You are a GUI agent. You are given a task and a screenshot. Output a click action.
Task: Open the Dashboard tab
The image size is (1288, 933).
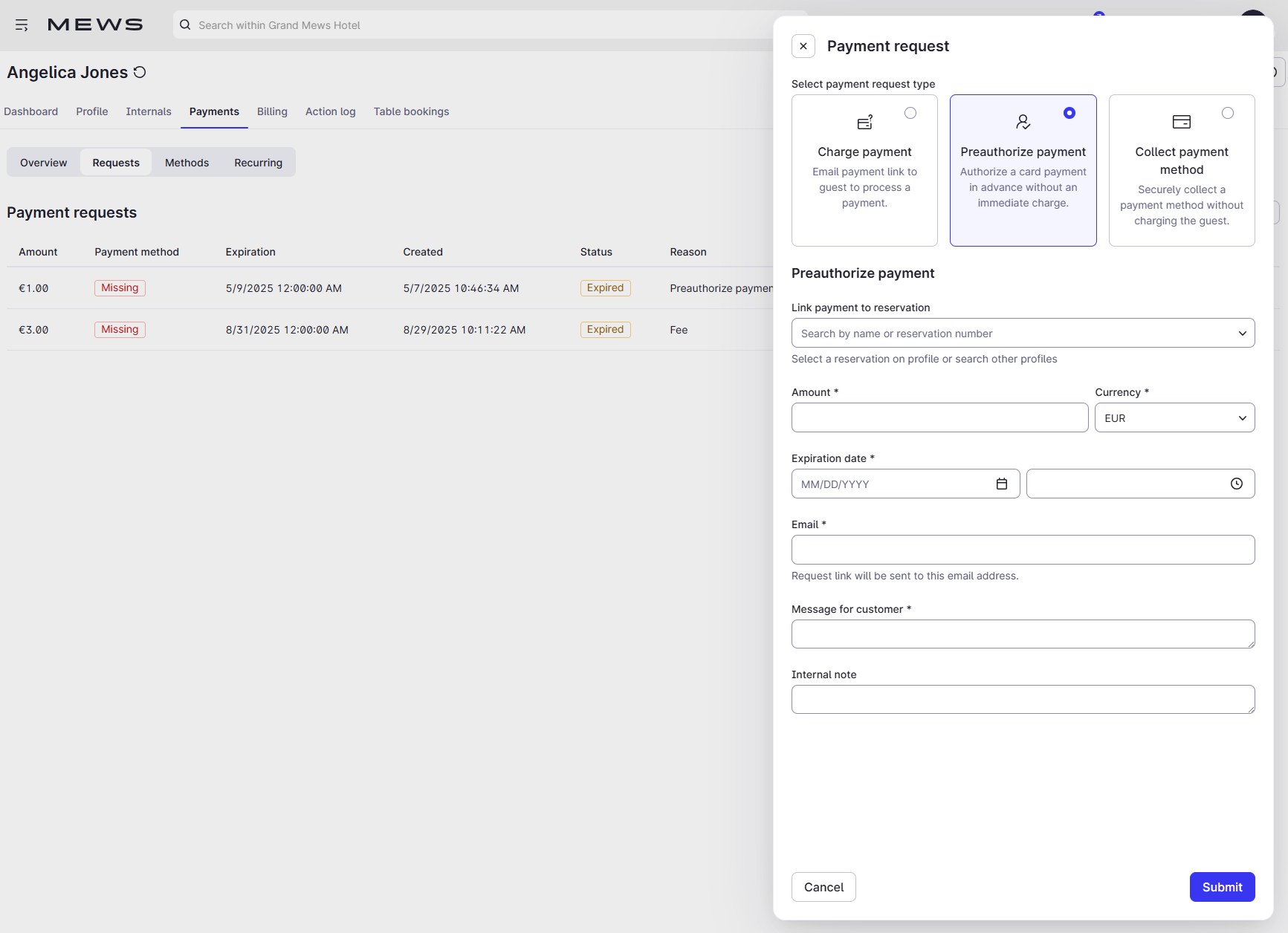(x=31, y=111)
